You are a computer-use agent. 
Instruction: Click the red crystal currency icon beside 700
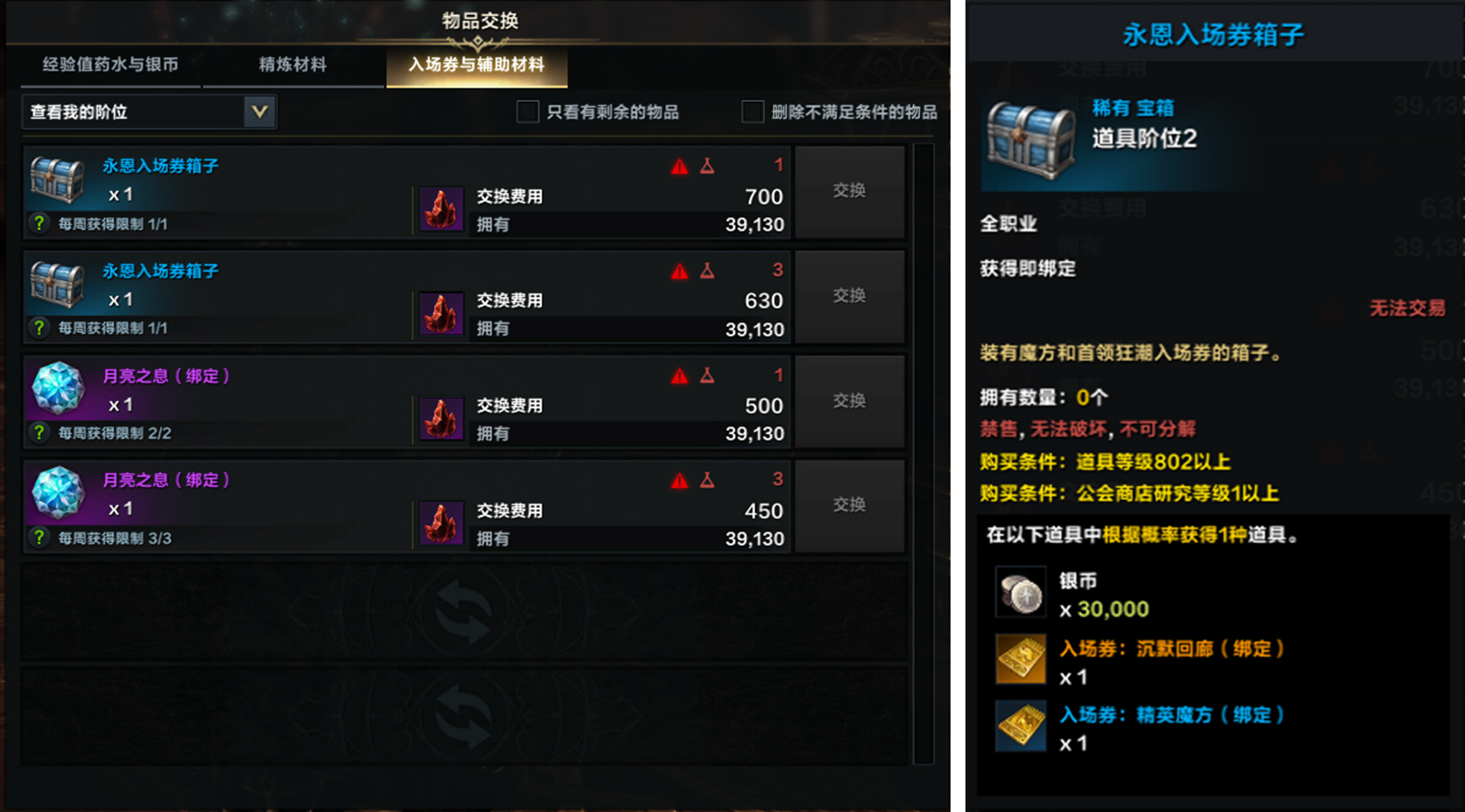[x=442, y=209]
